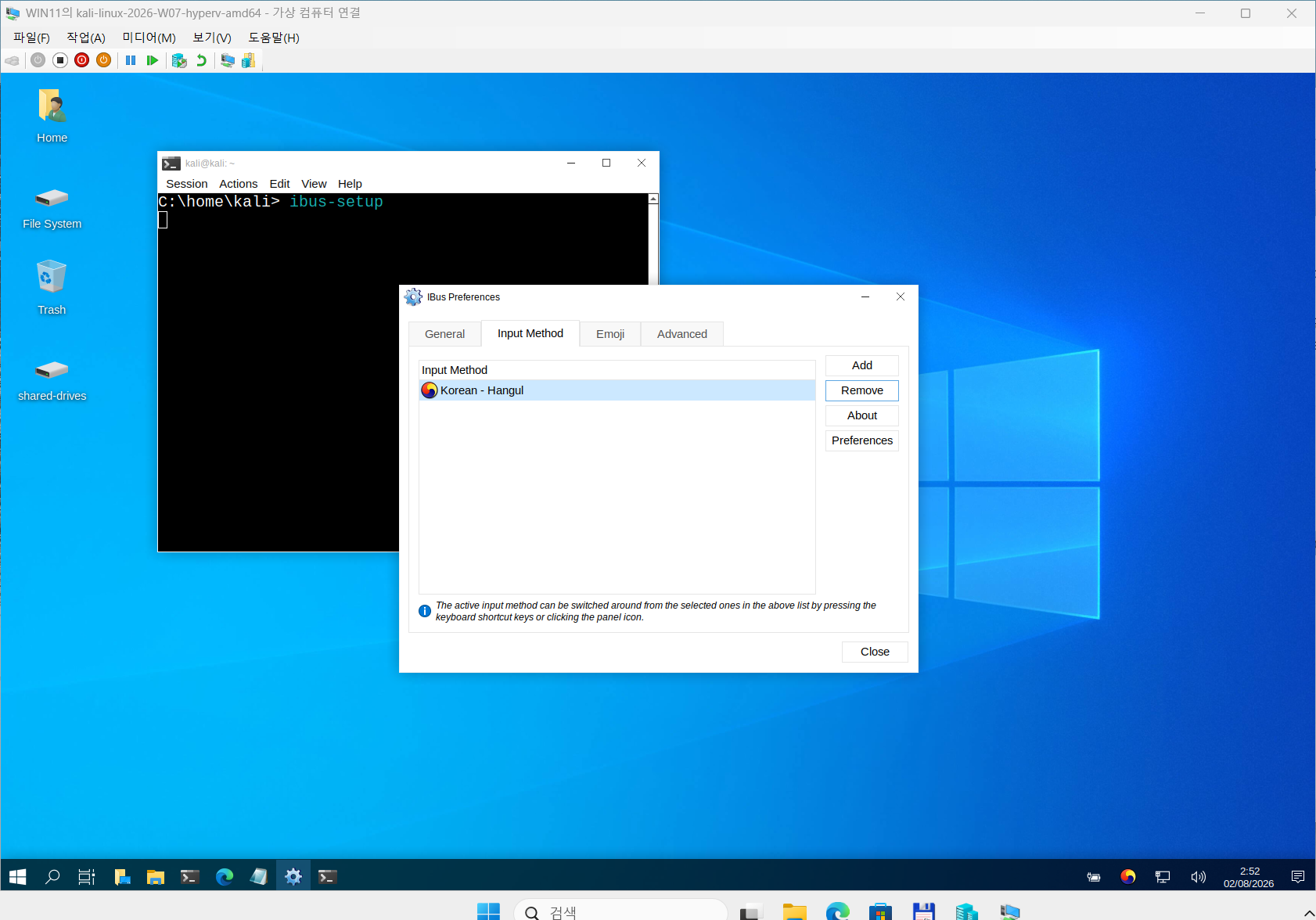Screen dimensions: 1316x920
Task: Click the green Revert arrow icon
Action: 202,60
